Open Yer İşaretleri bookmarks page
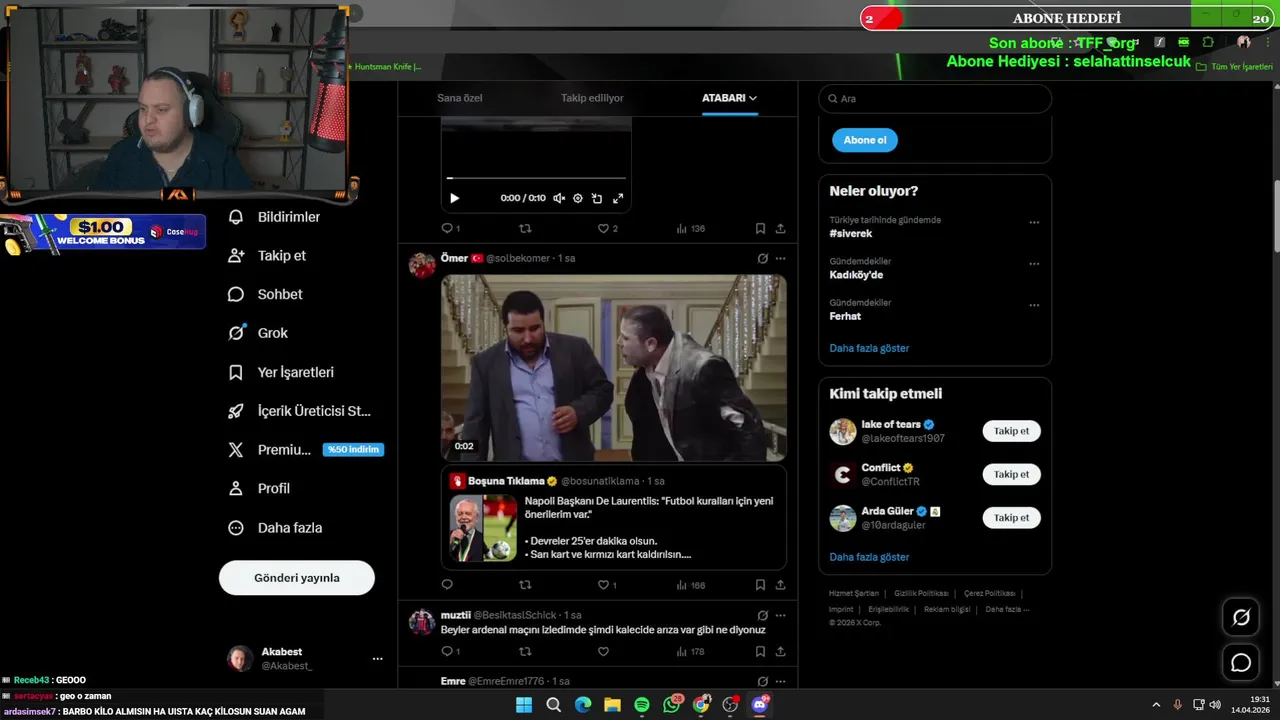The height and width of the screenshot is (720, 1280). coord(281,372)
